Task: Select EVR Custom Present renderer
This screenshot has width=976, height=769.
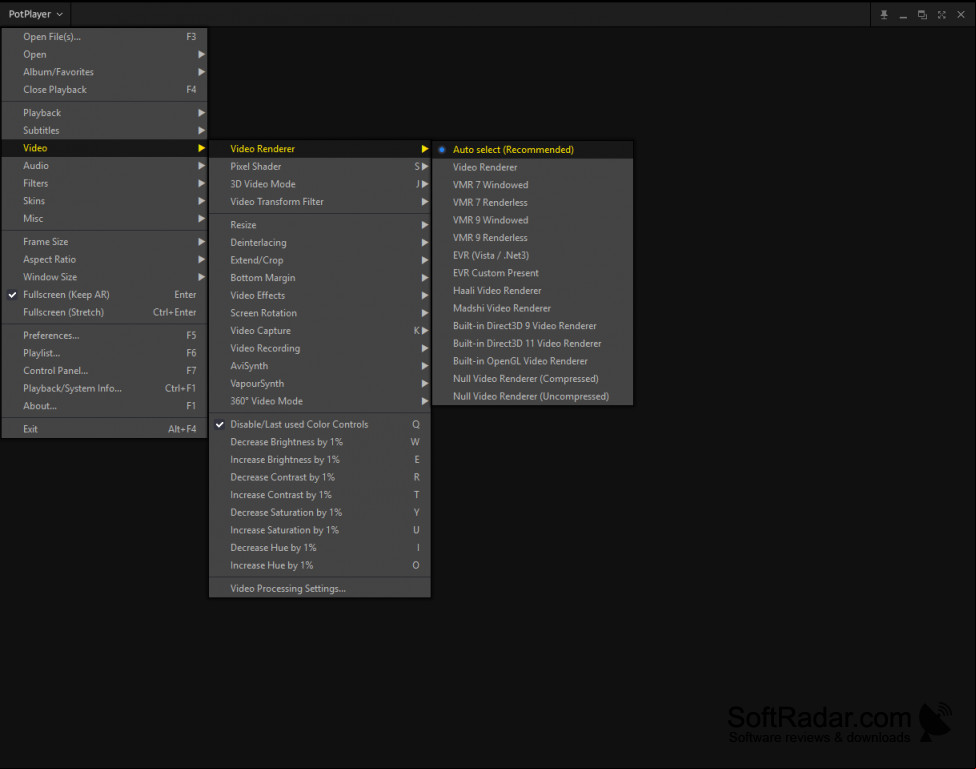Action: [533, 273]
